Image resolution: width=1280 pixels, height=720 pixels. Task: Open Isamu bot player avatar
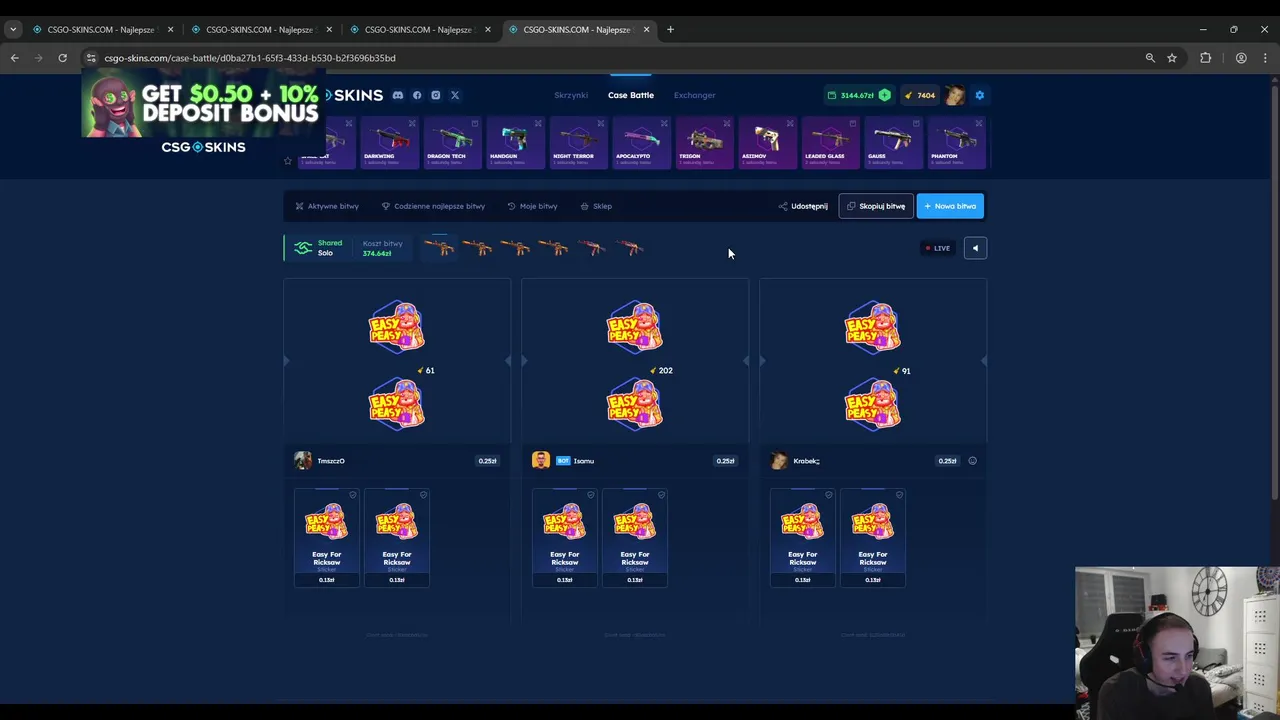tap(541, 460)
